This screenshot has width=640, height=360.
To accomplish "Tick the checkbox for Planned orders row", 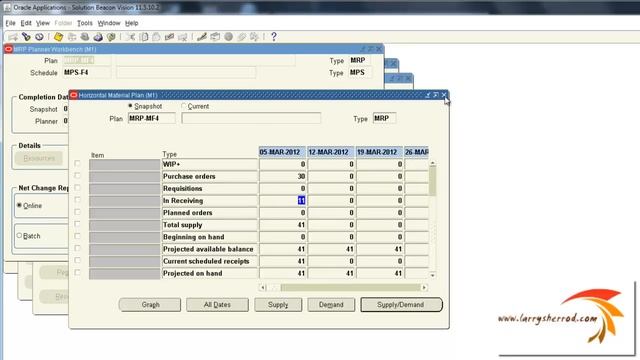I will 77,212.
